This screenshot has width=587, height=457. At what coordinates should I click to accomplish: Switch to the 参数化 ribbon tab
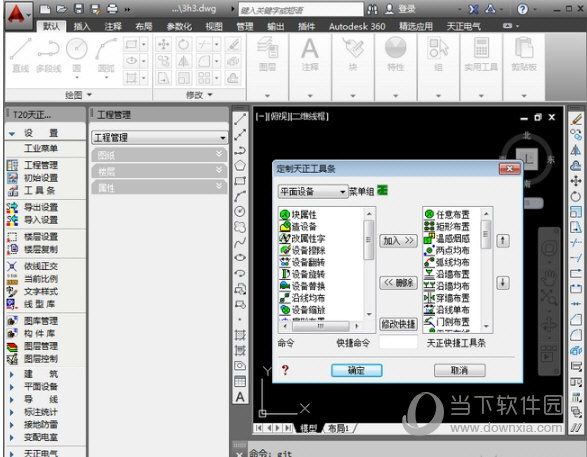(x=179, y=26)
